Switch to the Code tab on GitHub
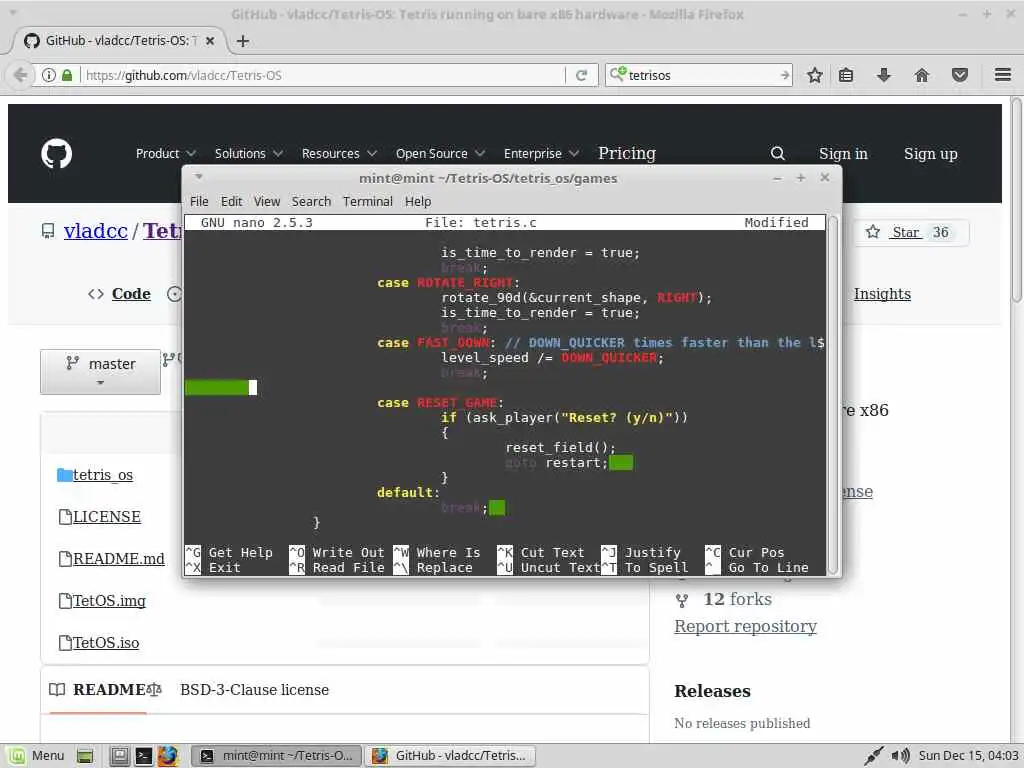The image size is (1024, 768). click(120, 294)
